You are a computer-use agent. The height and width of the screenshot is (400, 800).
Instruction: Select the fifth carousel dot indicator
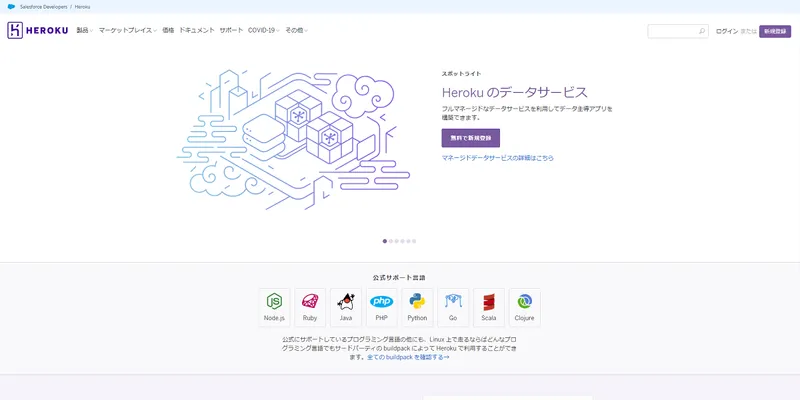tap(408, 241)
